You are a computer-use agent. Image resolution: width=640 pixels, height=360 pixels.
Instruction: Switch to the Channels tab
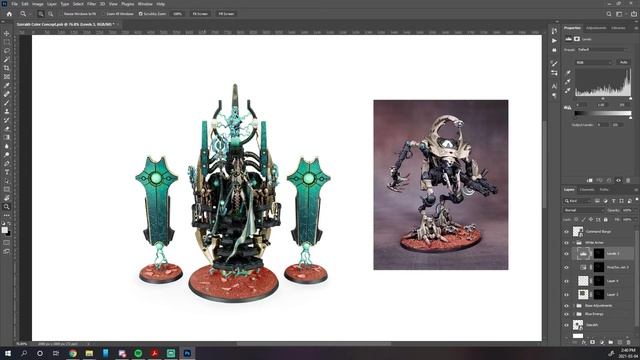coord(587,190)
